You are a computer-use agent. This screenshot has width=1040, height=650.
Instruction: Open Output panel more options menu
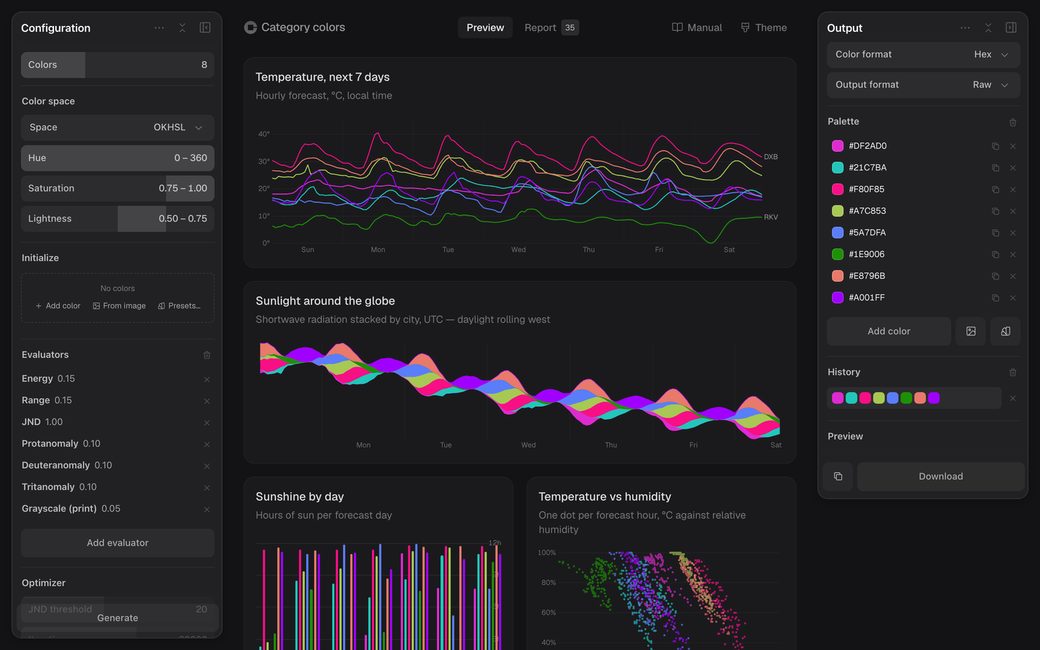click(965, 28)
